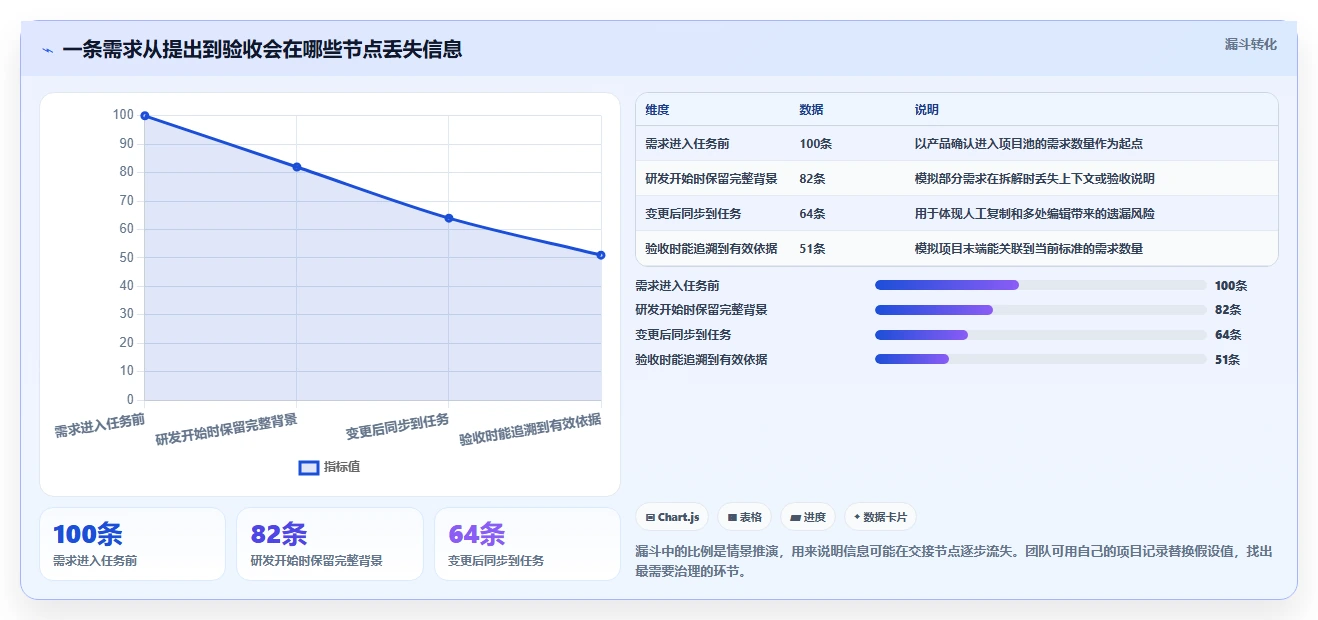The width and height of the screenshot is (1318, 620).
Task: Click the y-axis tick label 100
Action: [123, 115]
